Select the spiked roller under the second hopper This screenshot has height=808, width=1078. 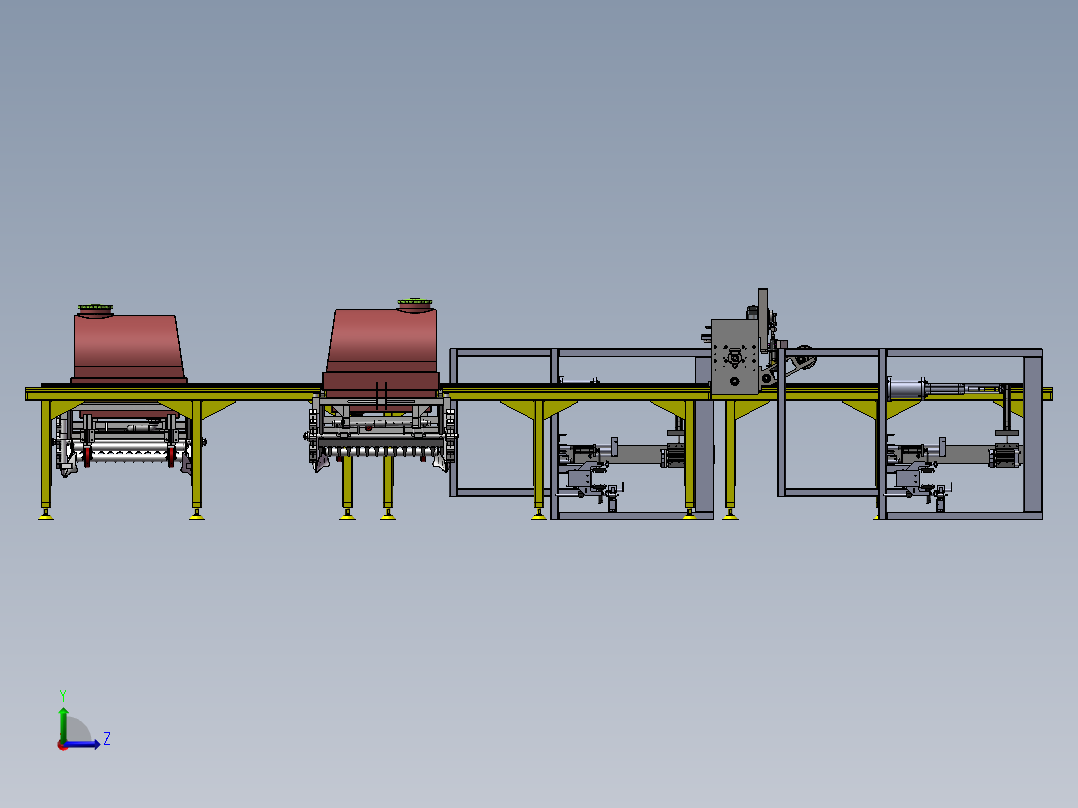pos(382,452)
